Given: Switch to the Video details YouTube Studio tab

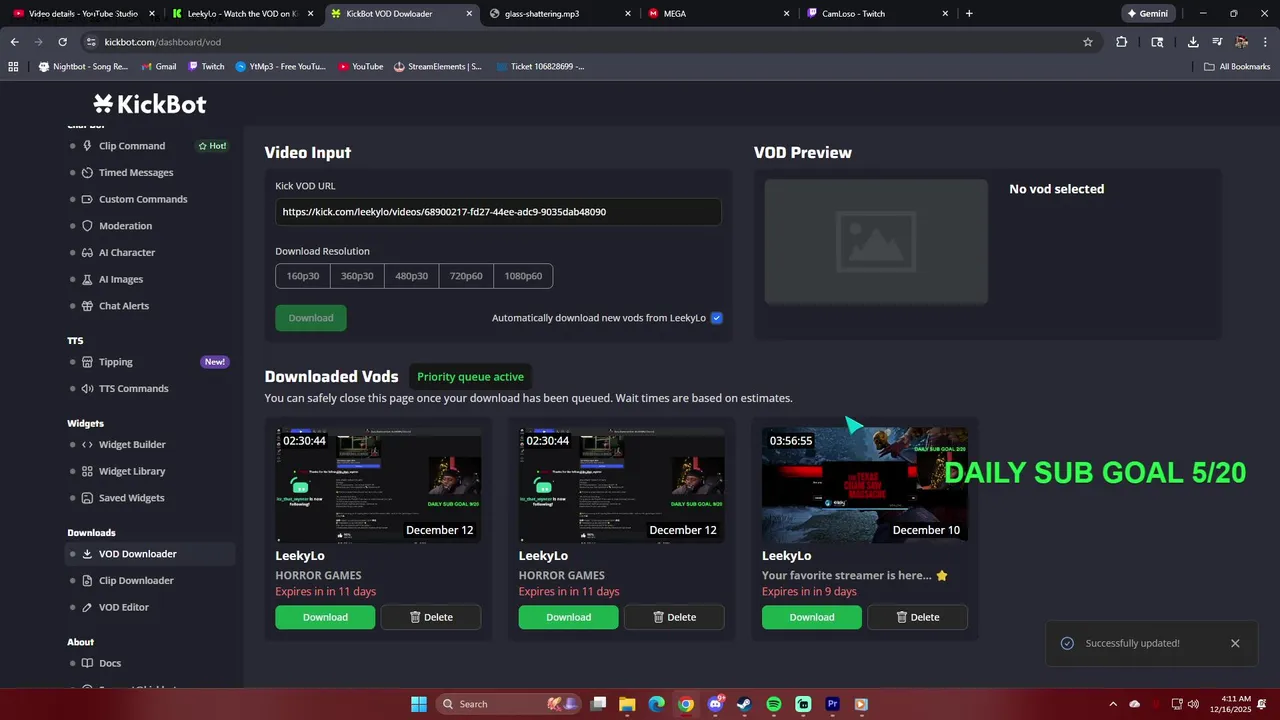Looking at the screenshot, I should [82, 14].
